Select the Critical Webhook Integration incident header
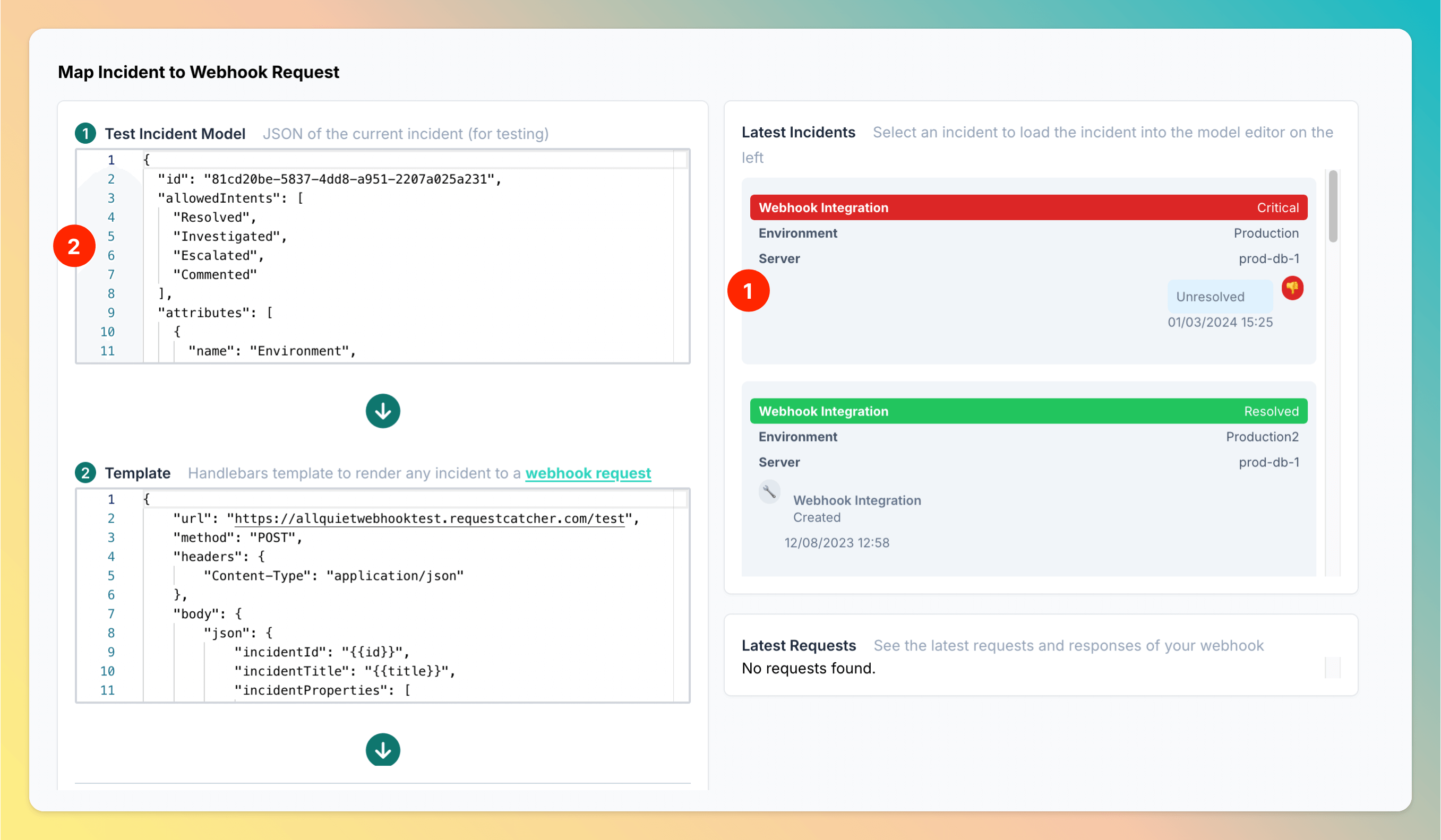The image size is (1441, 840). tap(1028, 207)
